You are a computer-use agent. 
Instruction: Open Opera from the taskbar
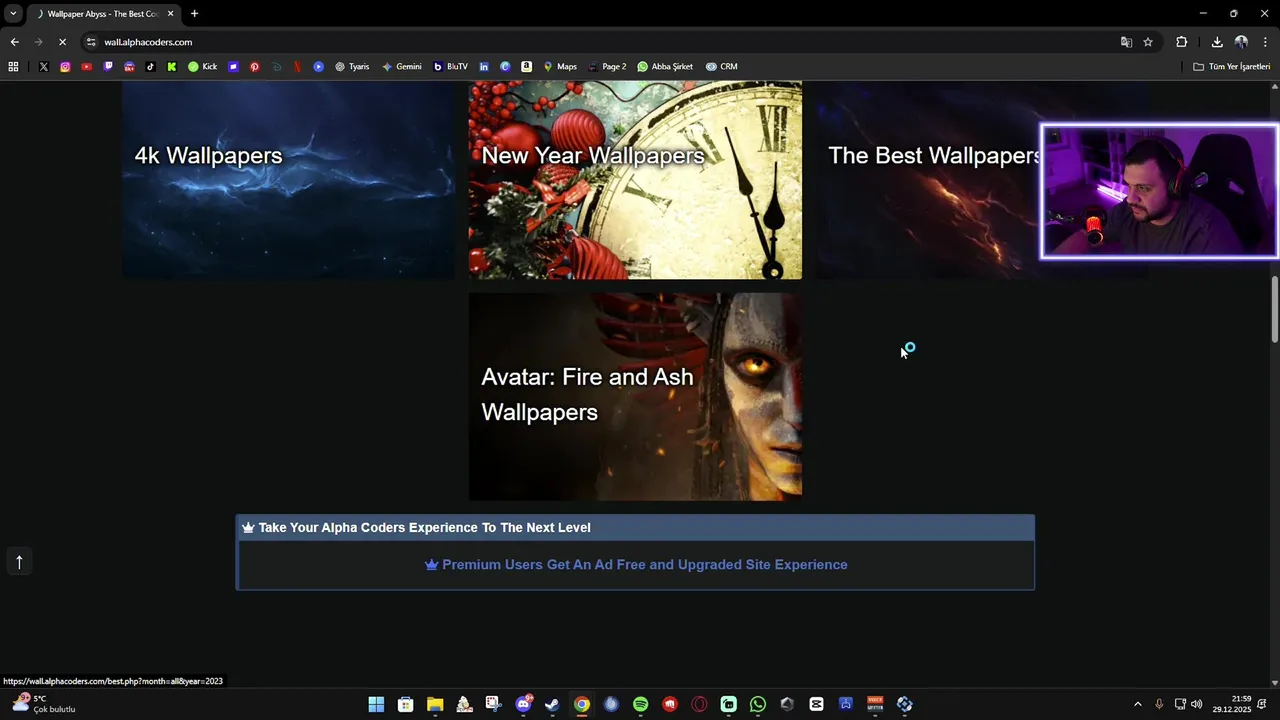[x=699, y=704]
